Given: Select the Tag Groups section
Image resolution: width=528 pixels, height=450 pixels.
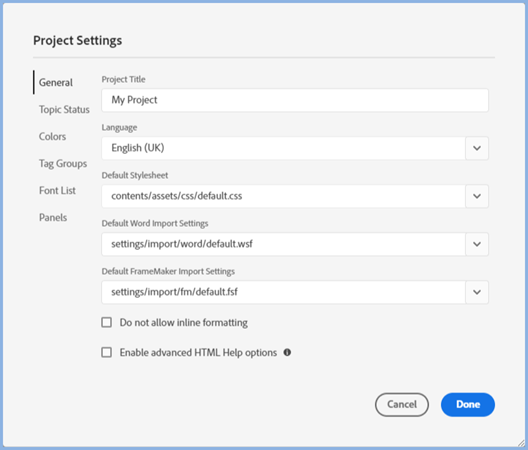Looking at the screenshot, I should [x=63, y=164].
